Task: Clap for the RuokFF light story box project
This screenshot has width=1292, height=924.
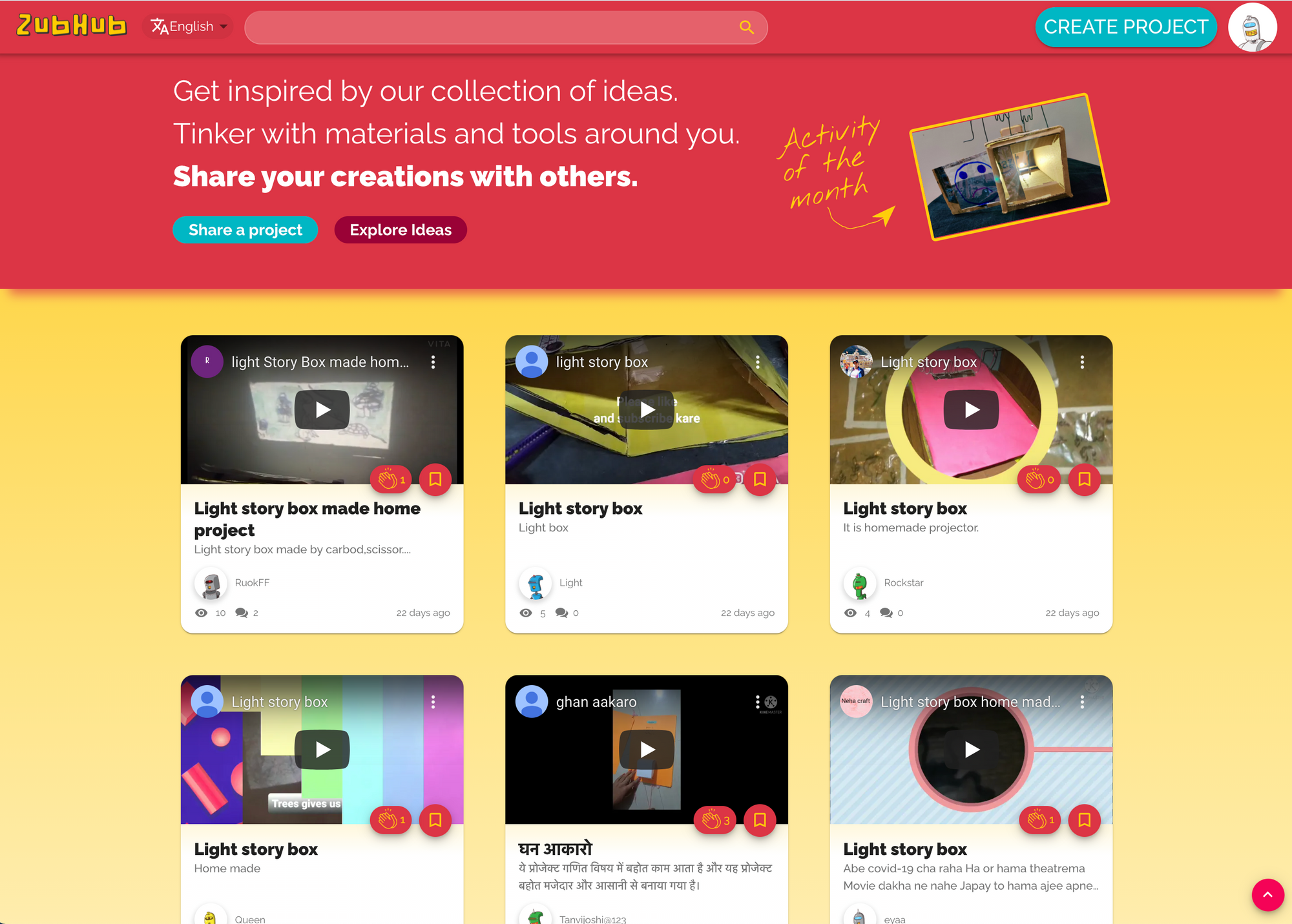Action: click(x=391, y=479)
